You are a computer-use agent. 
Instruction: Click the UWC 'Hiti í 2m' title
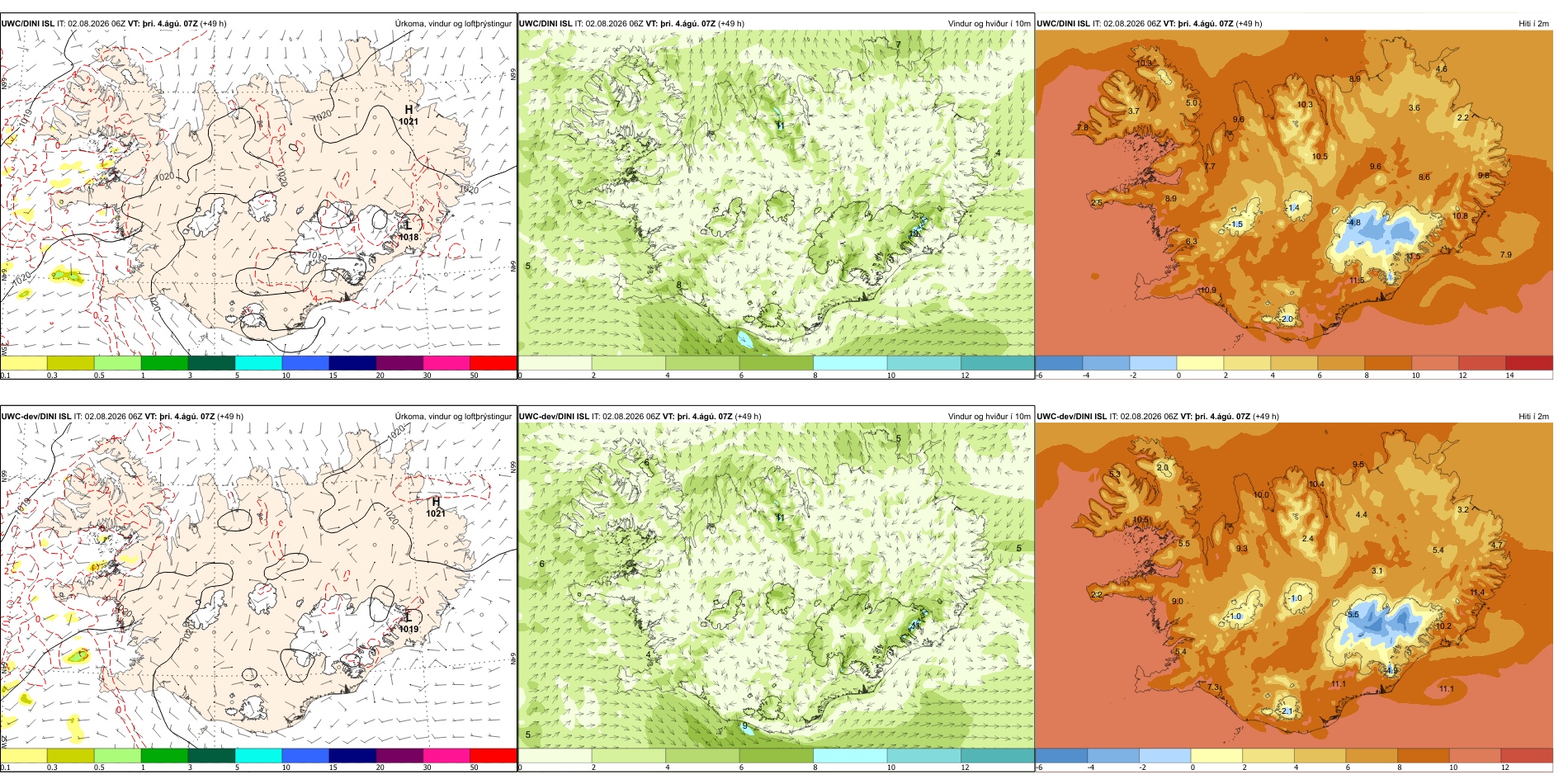tap(1534, 24)
